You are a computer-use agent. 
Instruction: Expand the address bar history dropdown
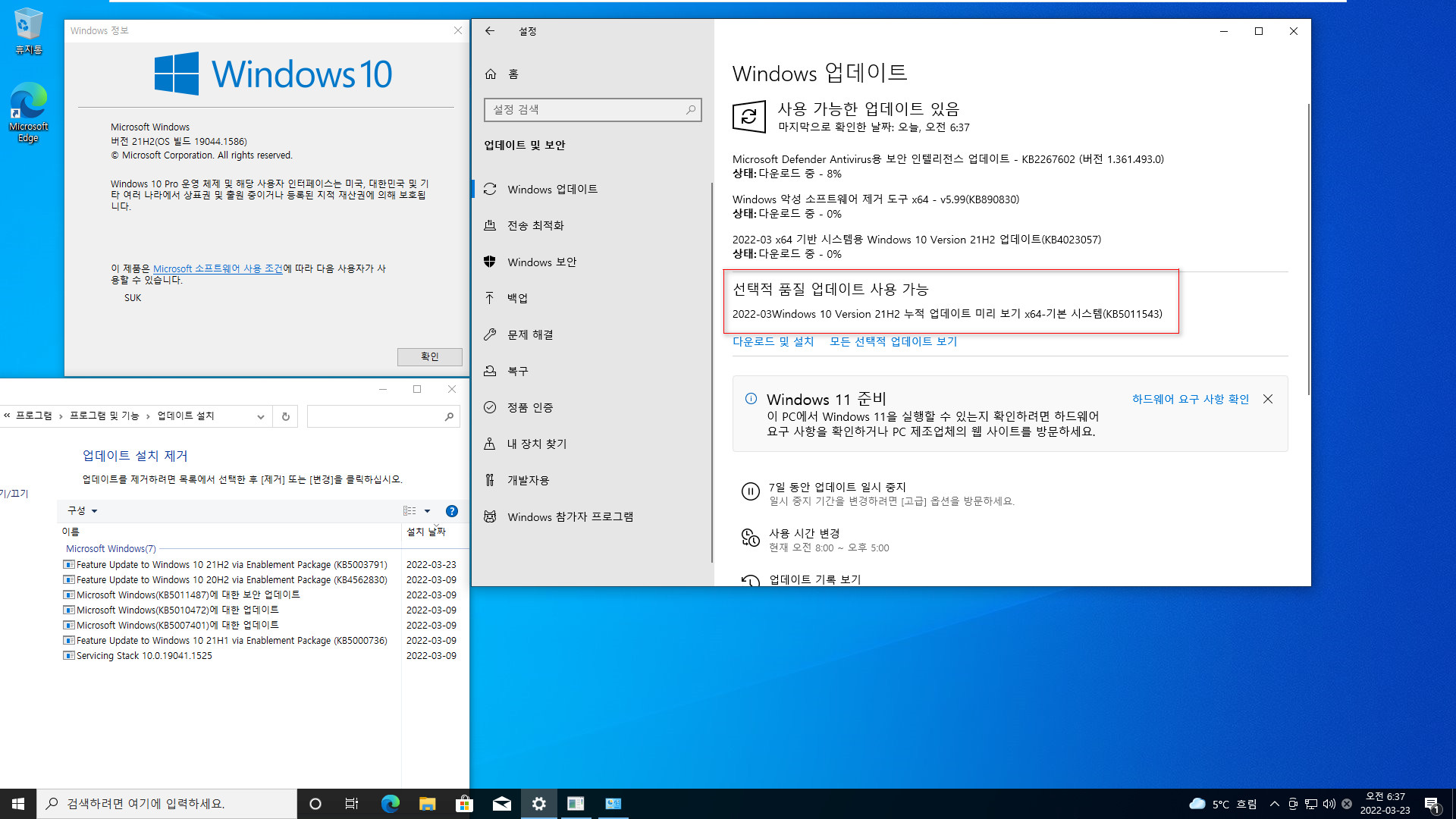click(260, 416)
